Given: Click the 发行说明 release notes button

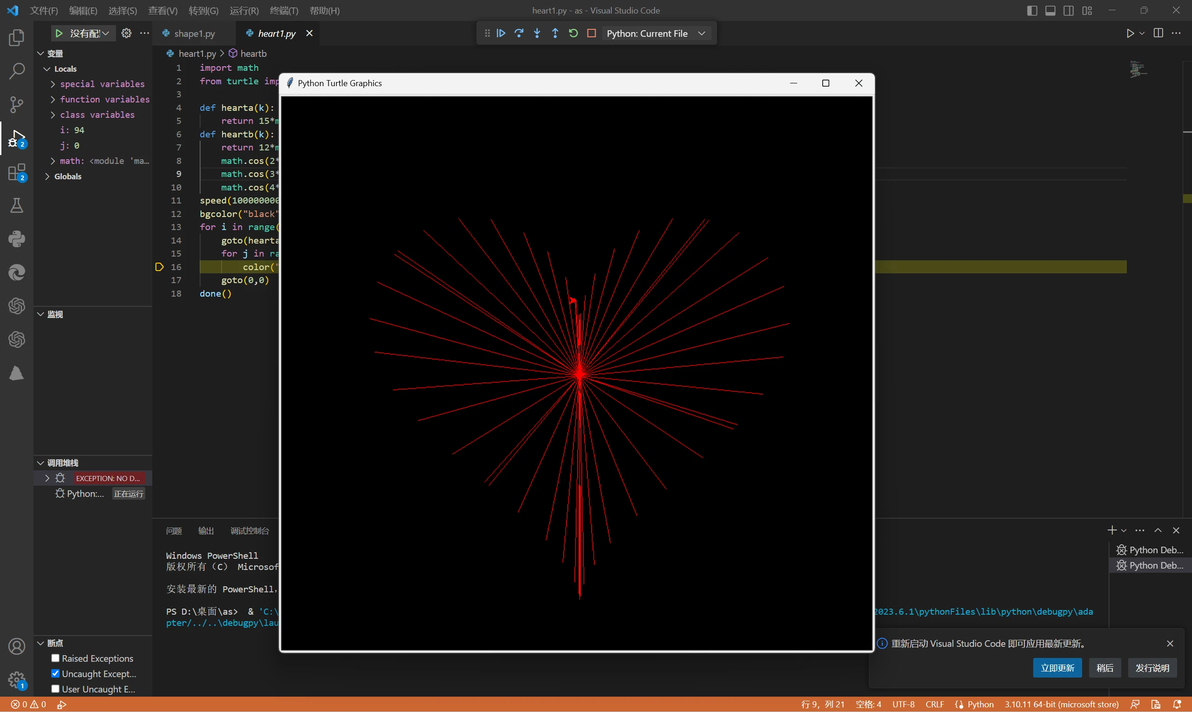Looking at the screenshot, I should coord(1152,668).
